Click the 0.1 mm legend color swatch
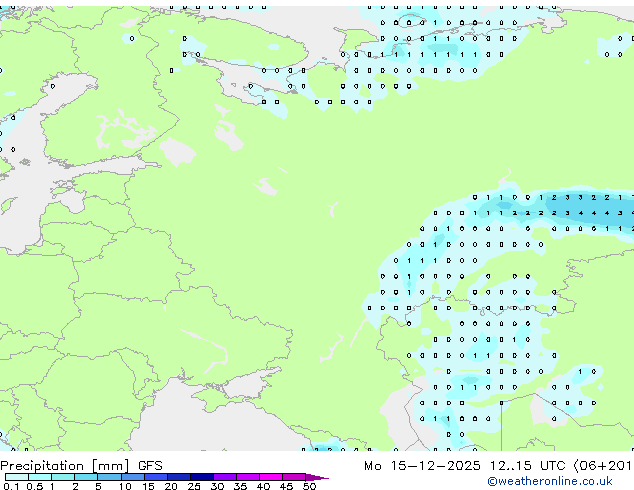Screen dimensions: 634x490 [x=17, y=477]
